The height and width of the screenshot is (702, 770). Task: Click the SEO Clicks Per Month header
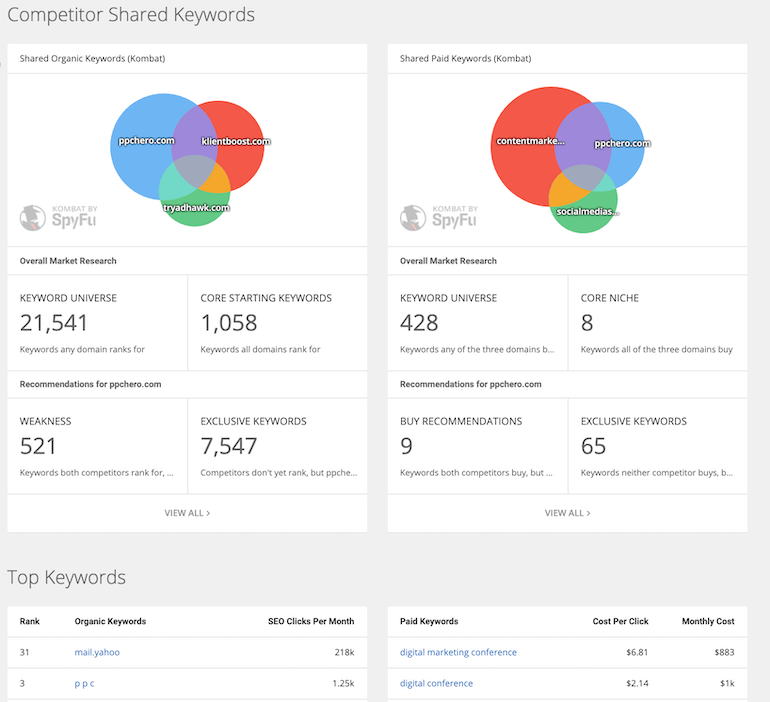(x=311, y=621)
